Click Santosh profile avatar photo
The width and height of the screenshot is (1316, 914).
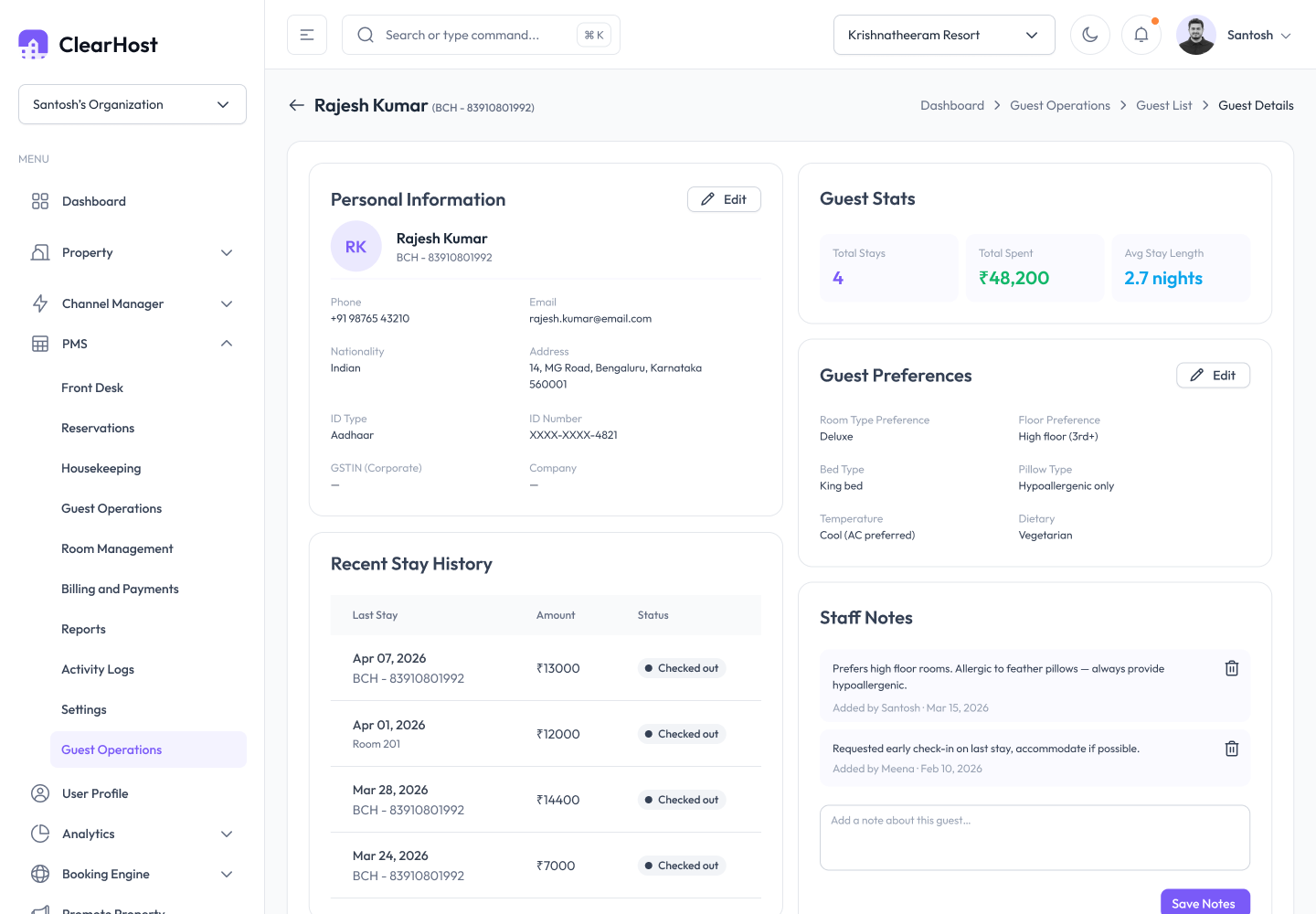pyautogui.click(x=1196, y=35)
